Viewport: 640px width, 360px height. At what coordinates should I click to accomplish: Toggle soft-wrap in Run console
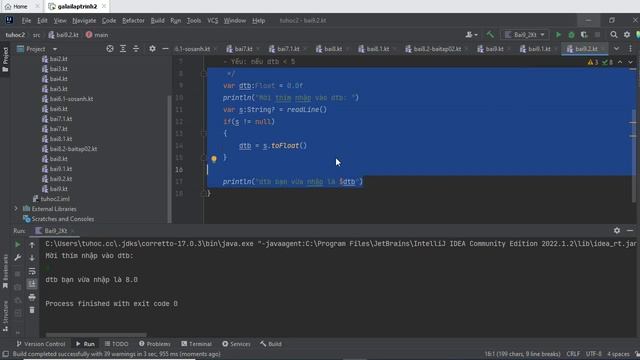(32, 271)
